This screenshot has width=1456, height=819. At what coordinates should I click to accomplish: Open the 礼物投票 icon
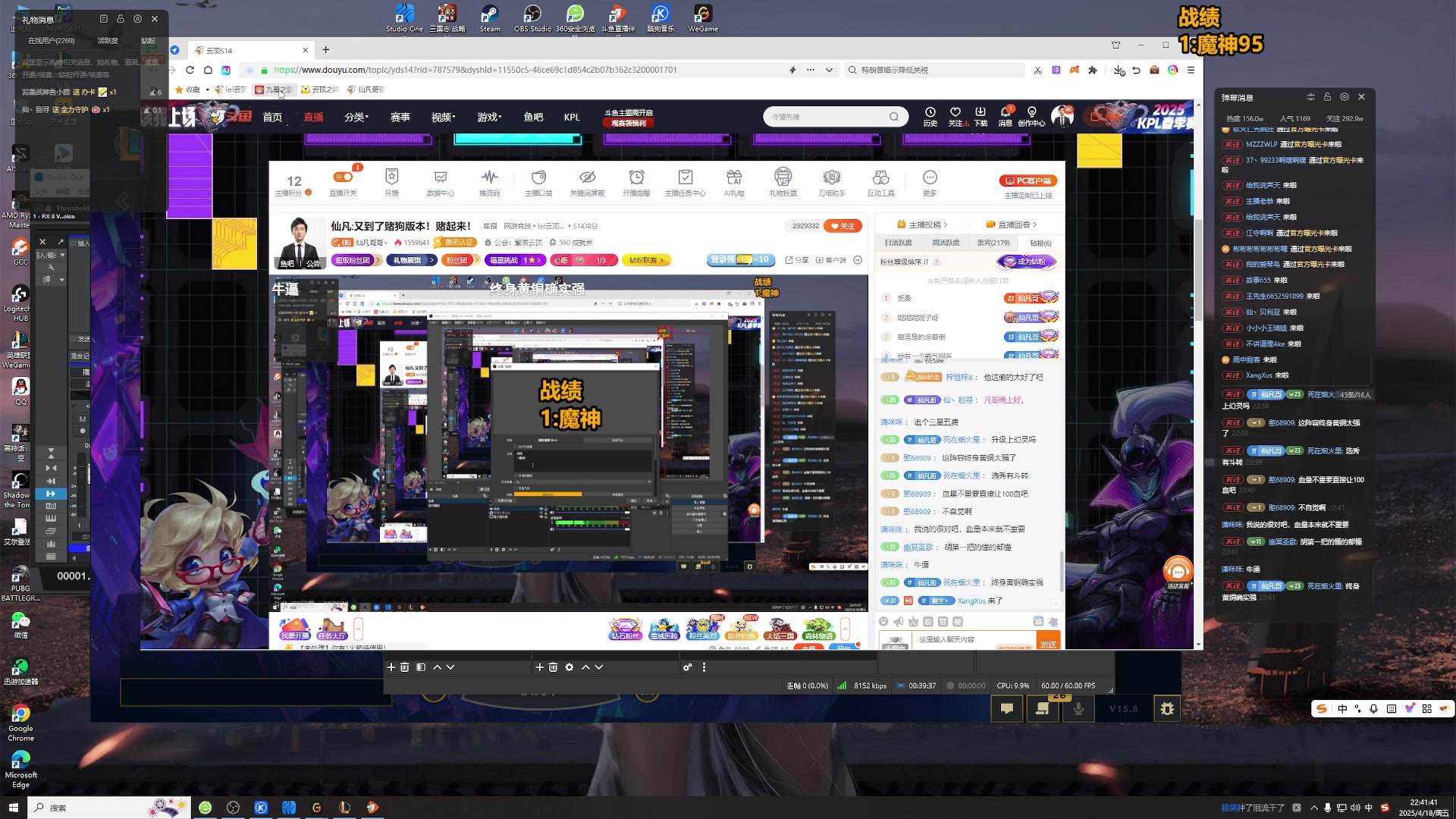pos(783,182)
